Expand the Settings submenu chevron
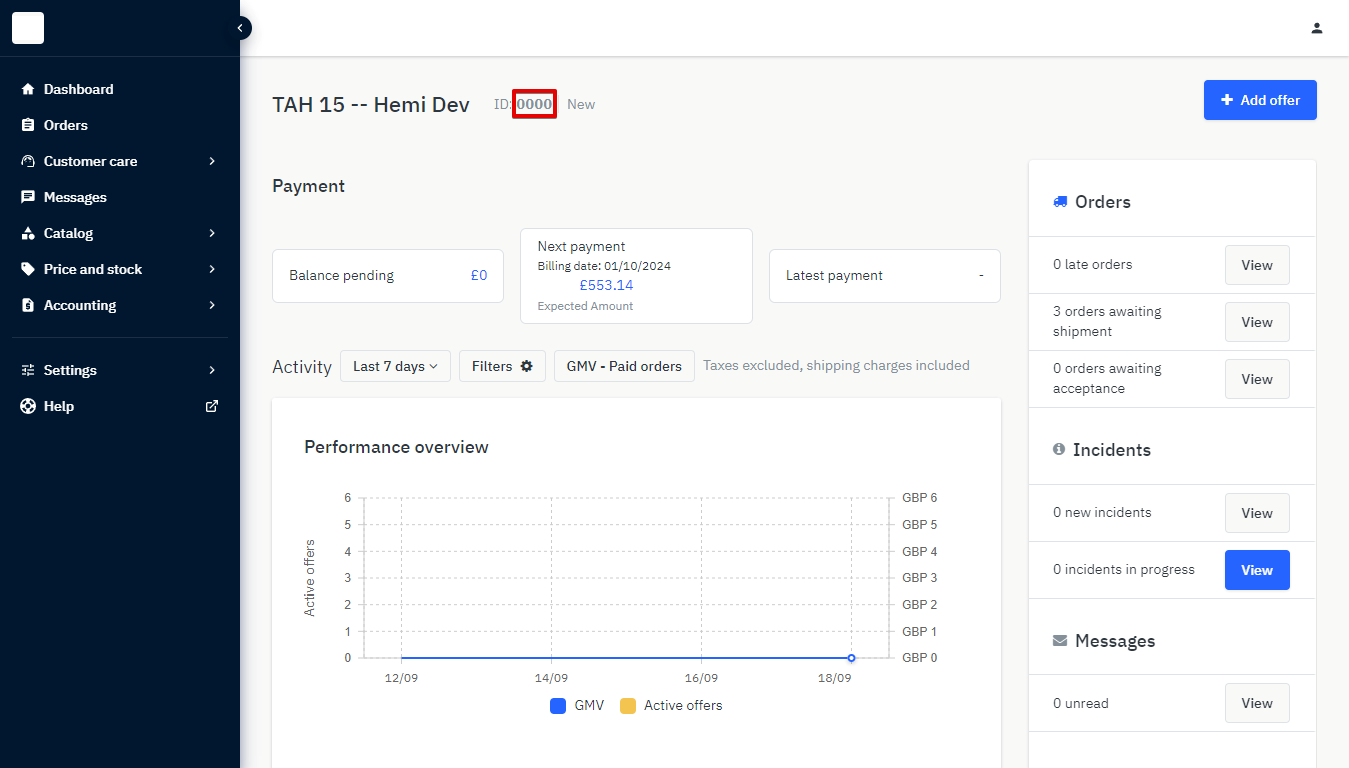1349x768 pixels. click(212, 370)
